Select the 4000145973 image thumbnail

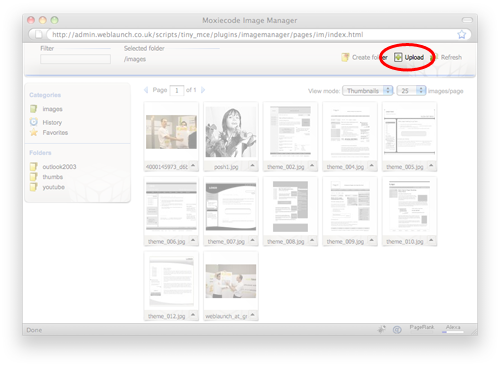coord(171,132)
